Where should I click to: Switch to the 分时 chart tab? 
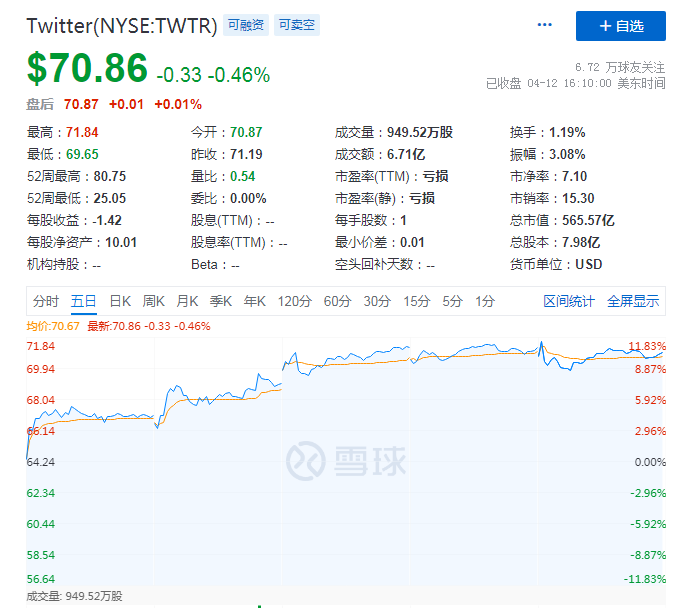click(46, 301)
